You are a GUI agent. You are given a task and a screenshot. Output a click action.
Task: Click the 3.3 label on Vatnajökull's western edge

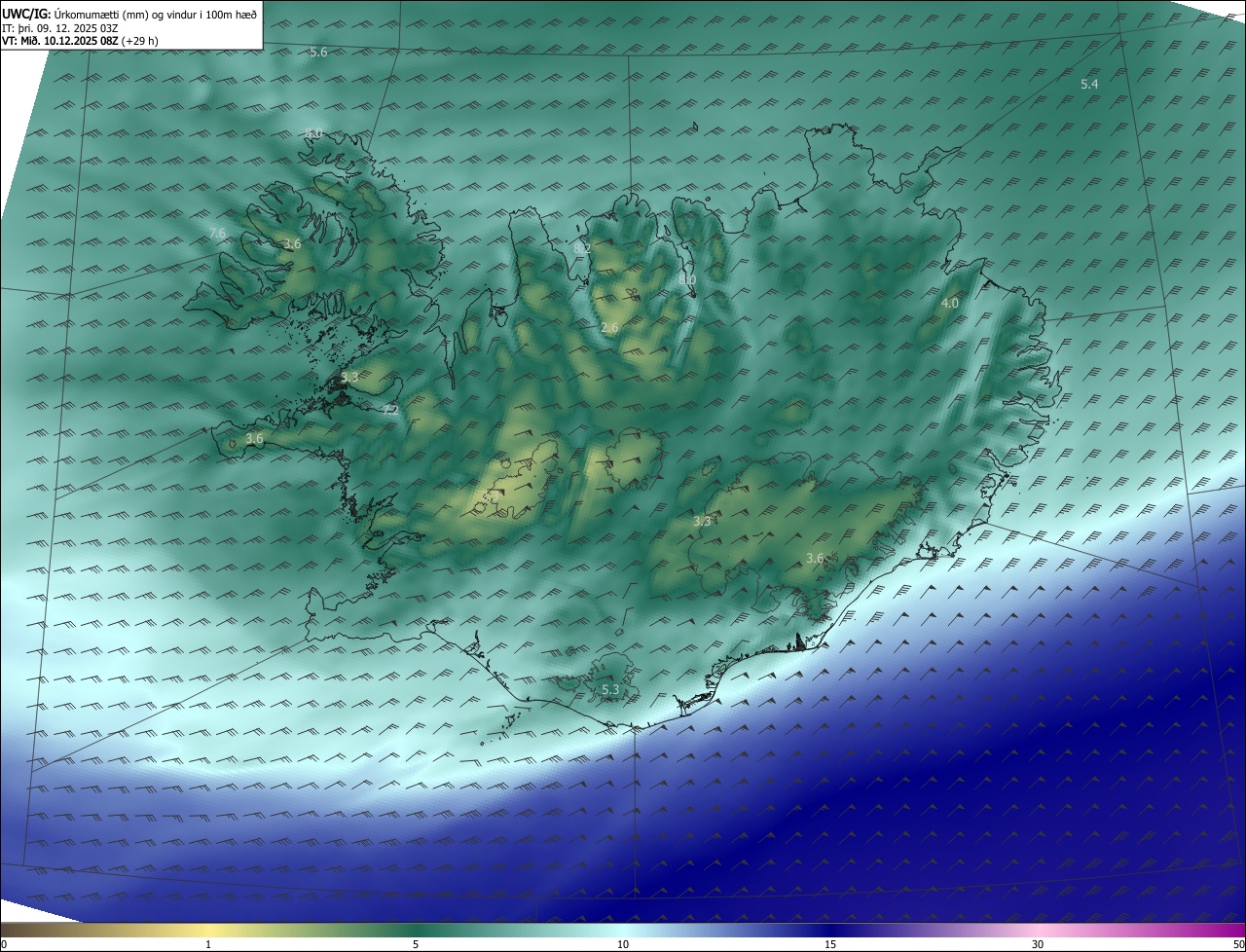click(702, 522)
